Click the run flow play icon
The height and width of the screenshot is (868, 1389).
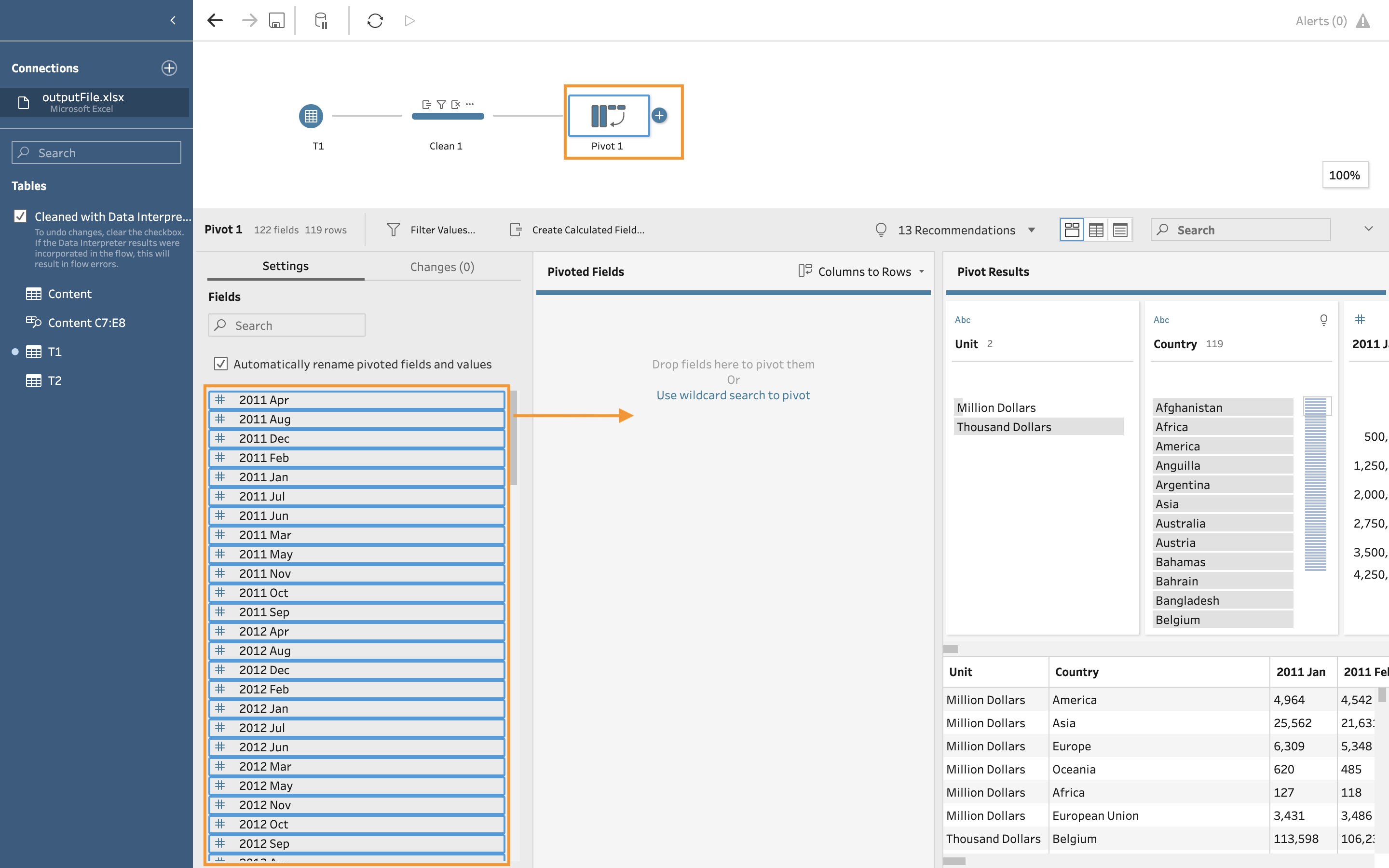click(x=409, y=21)
